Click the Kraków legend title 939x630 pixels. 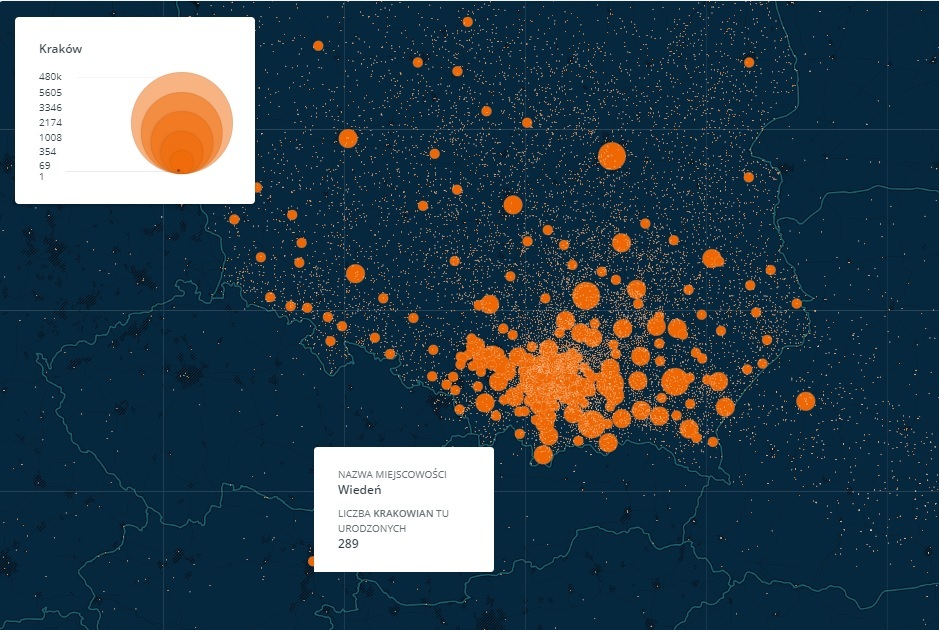click(x=60, y=49)
